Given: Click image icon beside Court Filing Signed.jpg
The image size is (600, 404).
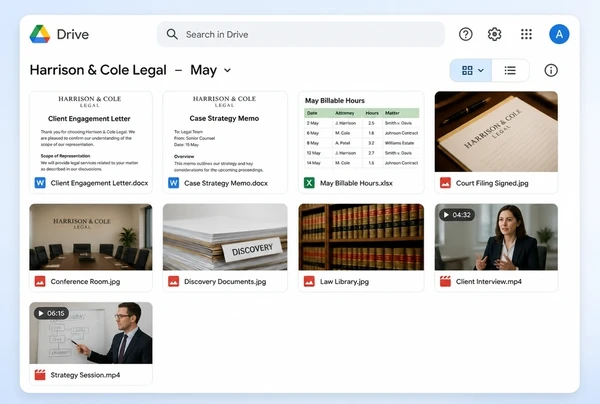Looking at the screenshot, I should pos(445,183).
